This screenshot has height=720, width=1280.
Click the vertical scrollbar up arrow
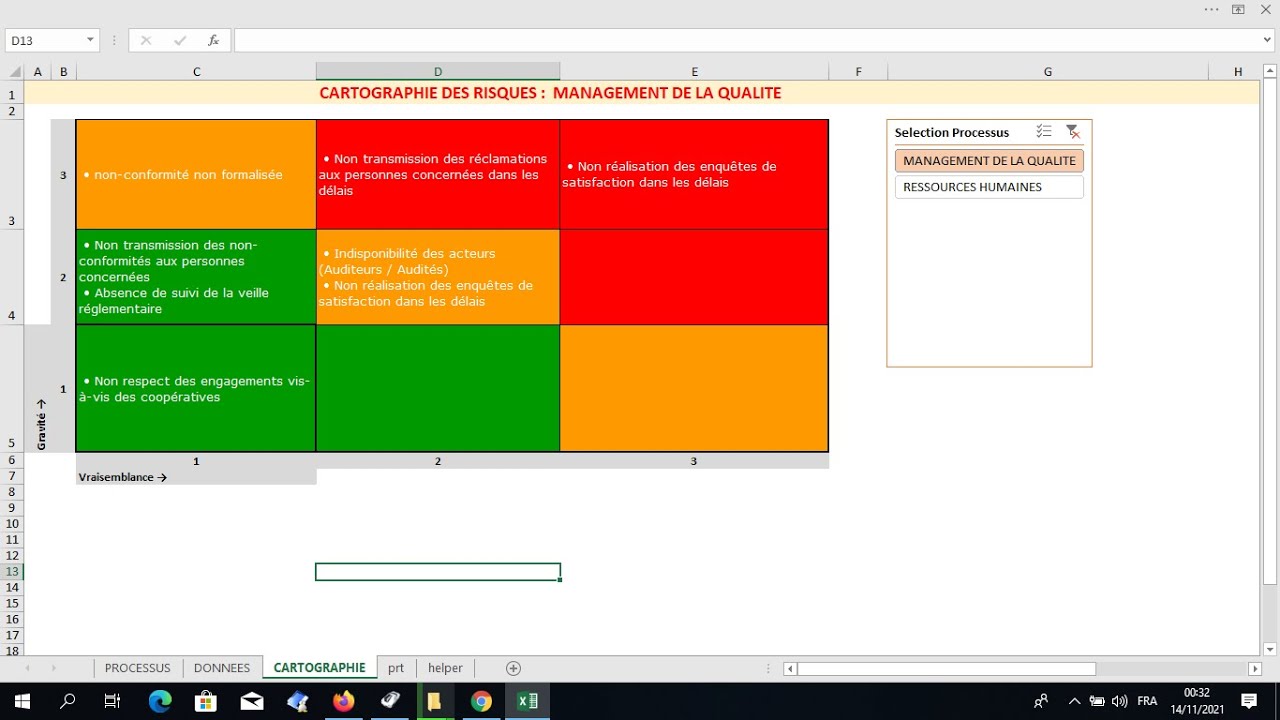pos(1269,71)
